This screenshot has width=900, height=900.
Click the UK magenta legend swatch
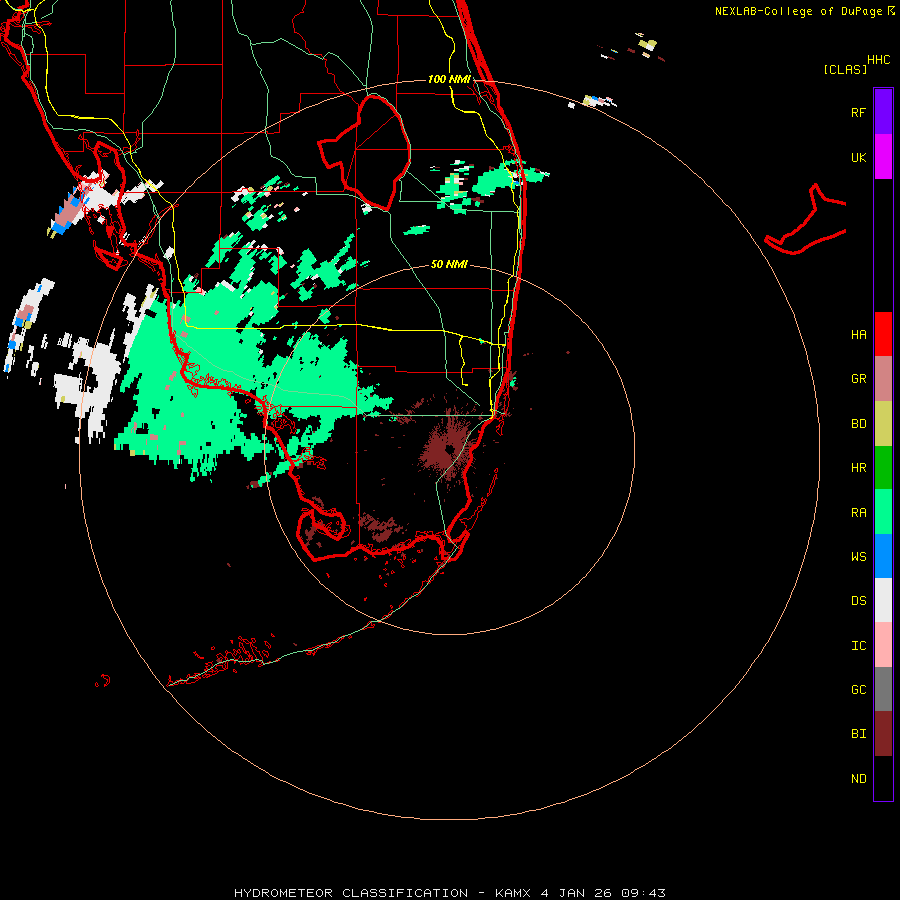pyautogui.click(x=883, y=157)
